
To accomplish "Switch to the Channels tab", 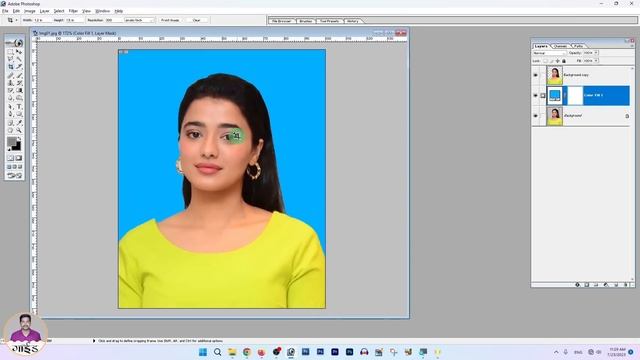I will [x=560, y=46].
